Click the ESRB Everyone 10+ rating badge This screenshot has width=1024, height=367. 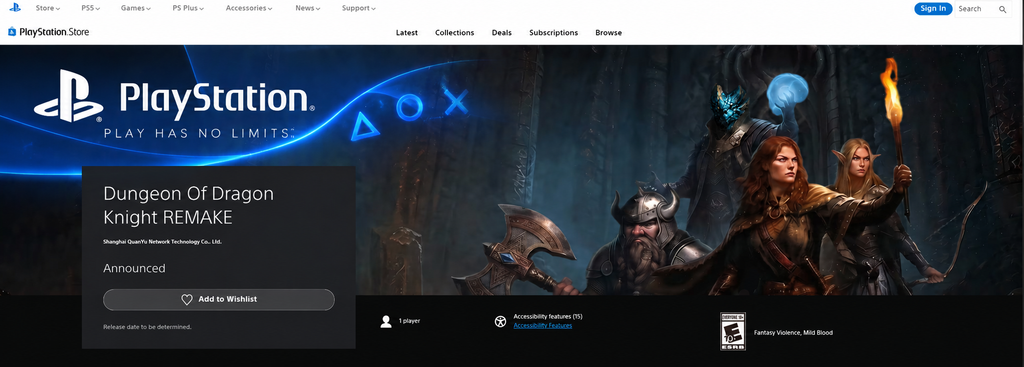[x=733, y=331]
